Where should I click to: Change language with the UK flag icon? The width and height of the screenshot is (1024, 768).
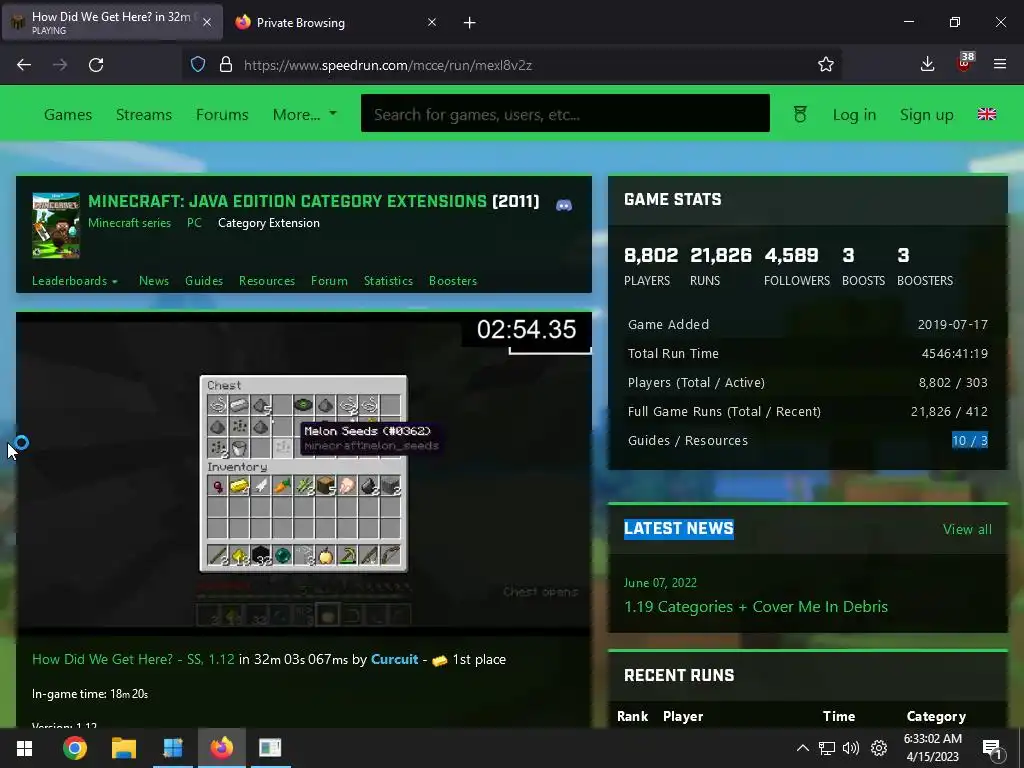click(x=987, y=114)
